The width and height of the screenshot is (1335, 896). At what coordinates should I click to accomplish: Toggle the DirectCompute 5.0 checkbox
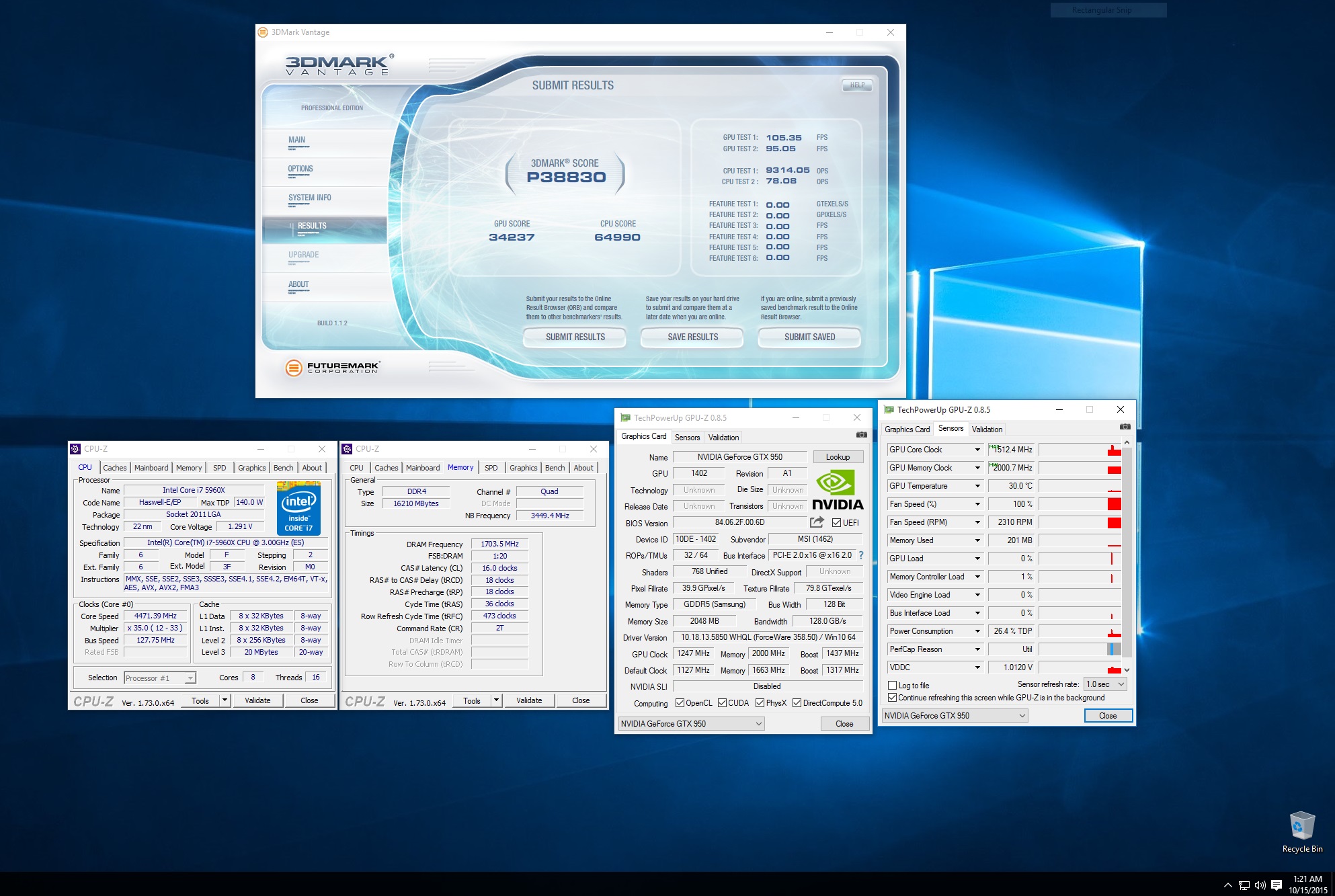click(x=797, y=703)
